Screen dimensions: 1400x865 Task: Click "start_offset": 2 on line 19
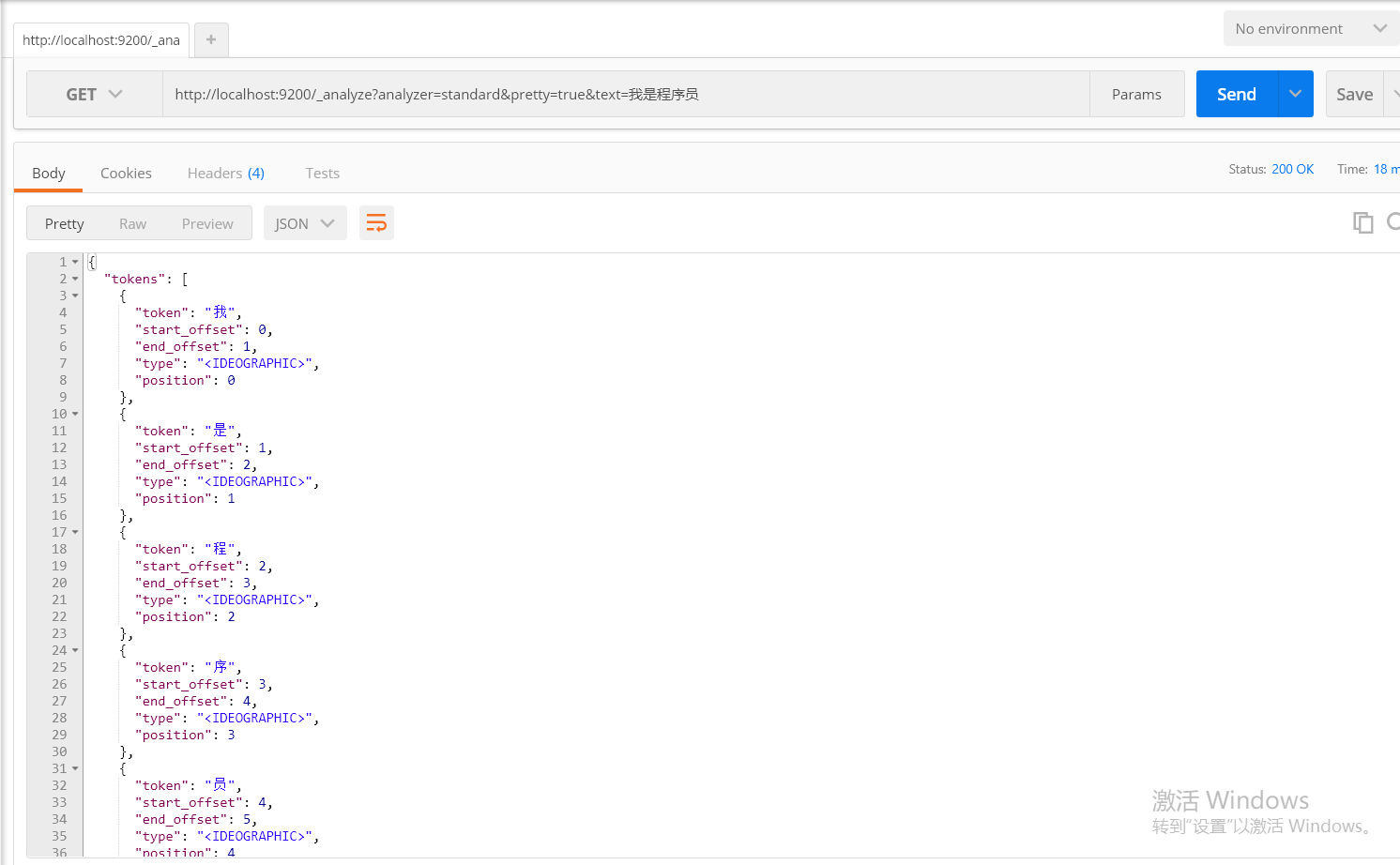coord(201,566)
